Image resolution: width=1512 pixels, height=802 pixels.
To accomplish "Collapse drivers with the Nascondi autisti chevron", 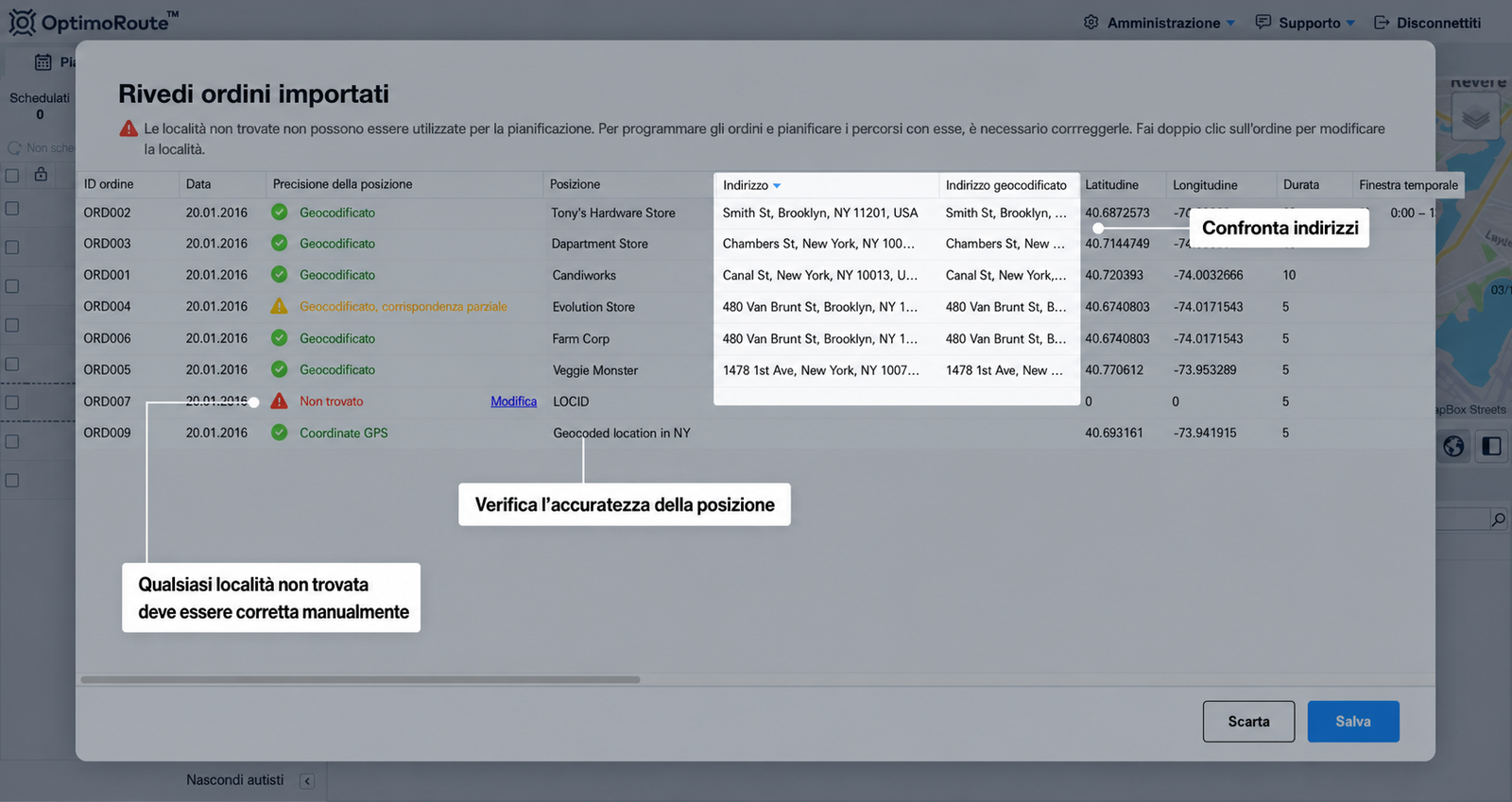I will pyautogui.click(x=307, y=781).
